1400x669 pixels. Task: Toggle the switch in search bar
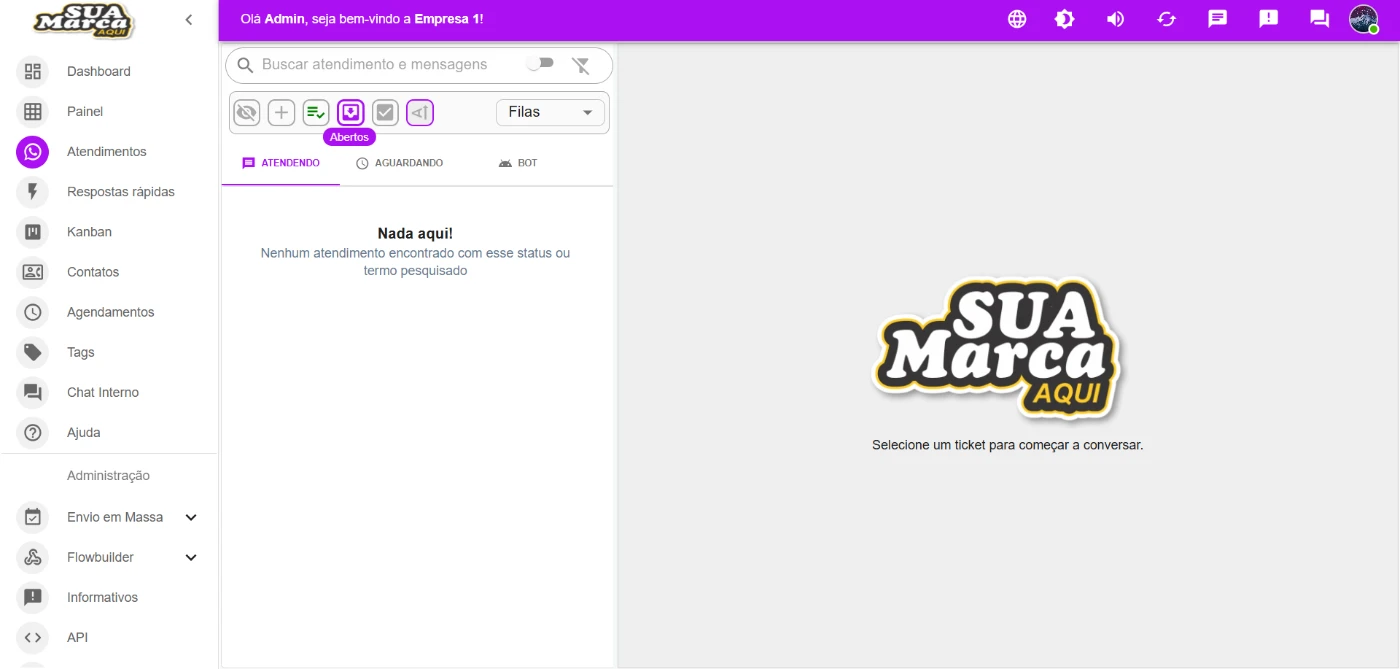click(x=540, y=64)
